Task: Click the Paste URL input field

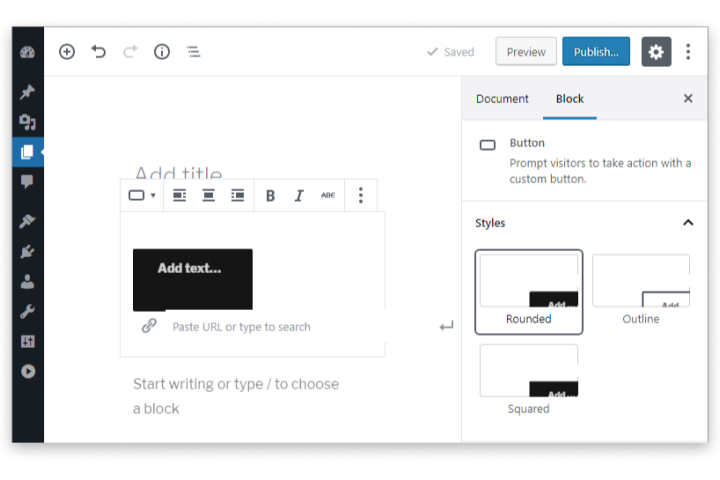Action: point(290,327)
